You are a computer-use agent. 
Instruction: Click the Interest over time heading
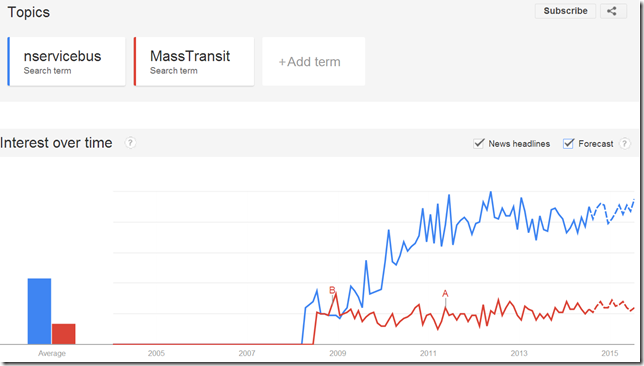pyautogui.click(x=56, y=143)
